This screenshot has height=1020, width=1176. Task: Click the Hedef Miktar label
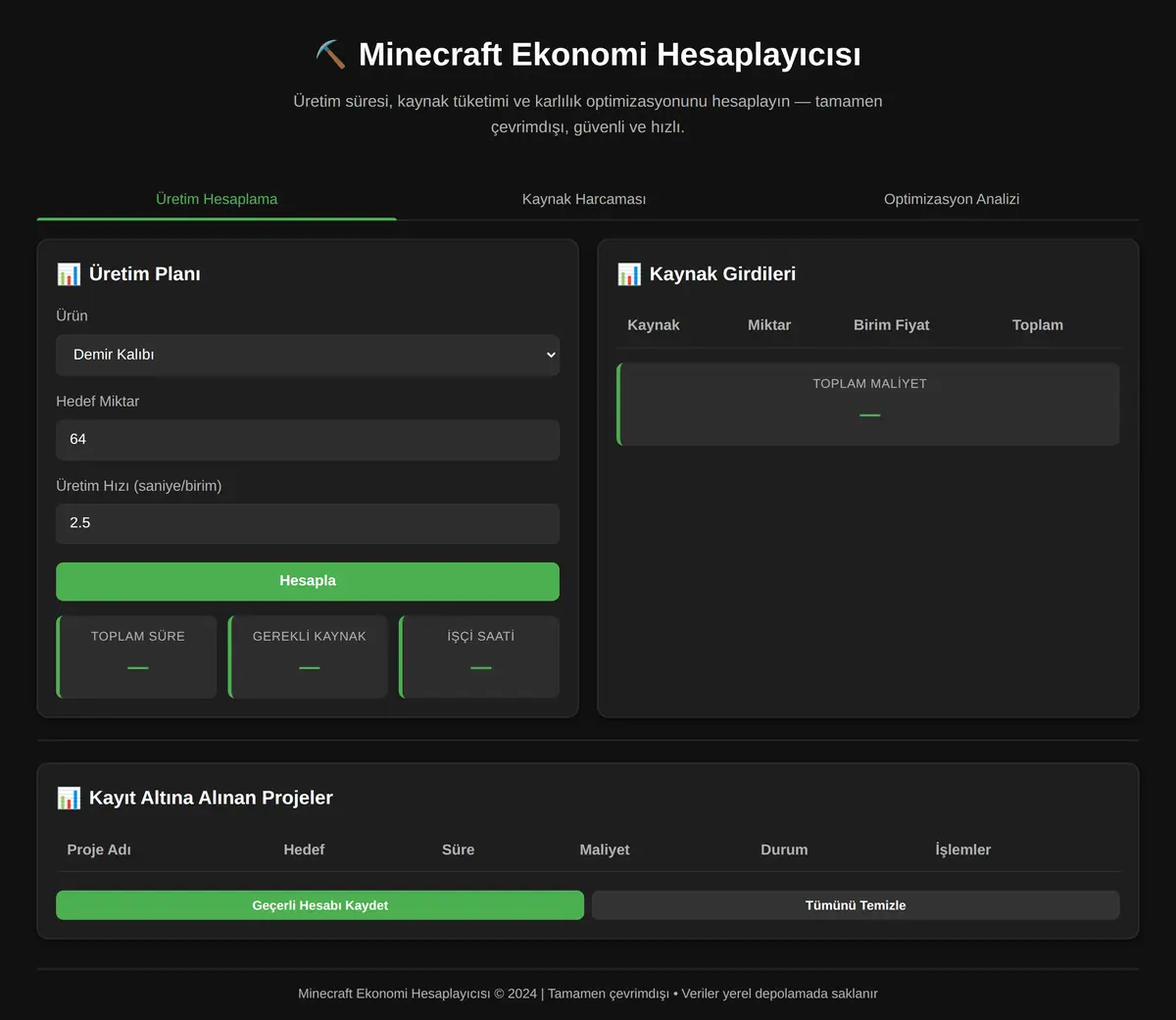(x=98, y=402)
